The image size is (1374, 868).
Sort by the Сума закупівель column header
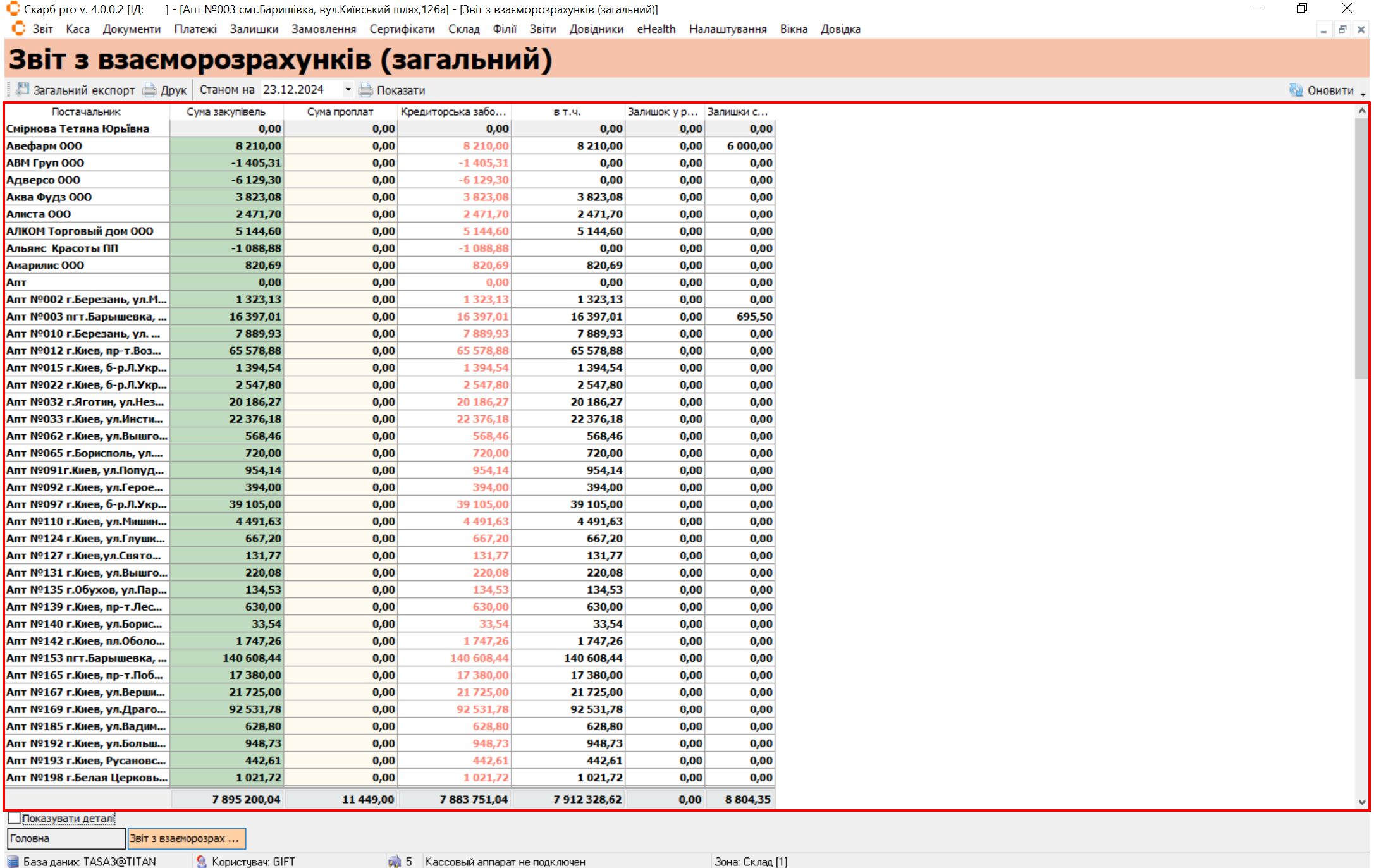click(x=226, y=112)
